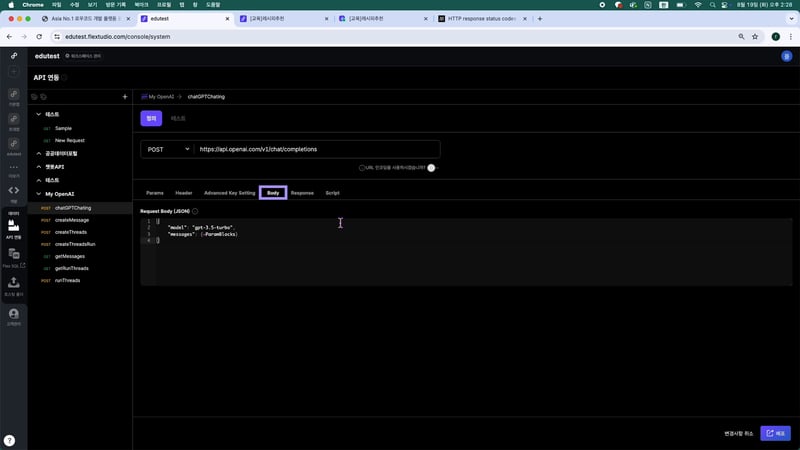Viewport: 800px width, 450px height.
Task: Select createThreadsRun in the API list
Action: coord(75,244)
